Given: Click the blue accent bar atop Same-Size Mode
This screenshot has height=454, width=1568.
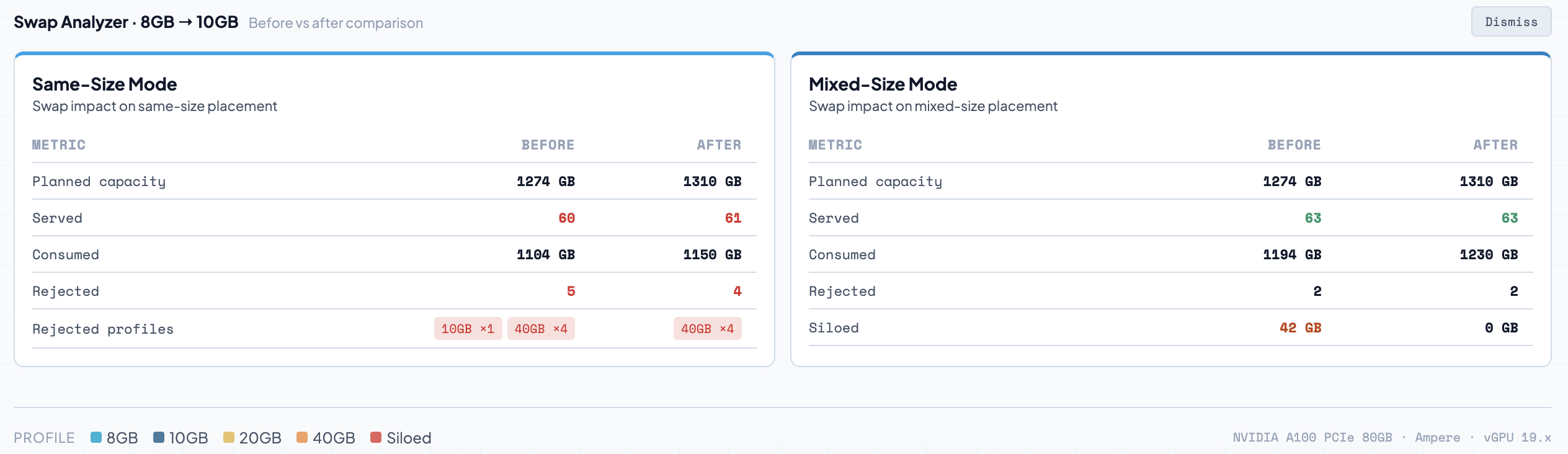Looking at the screenshot, I should click(x=394, y=55).
